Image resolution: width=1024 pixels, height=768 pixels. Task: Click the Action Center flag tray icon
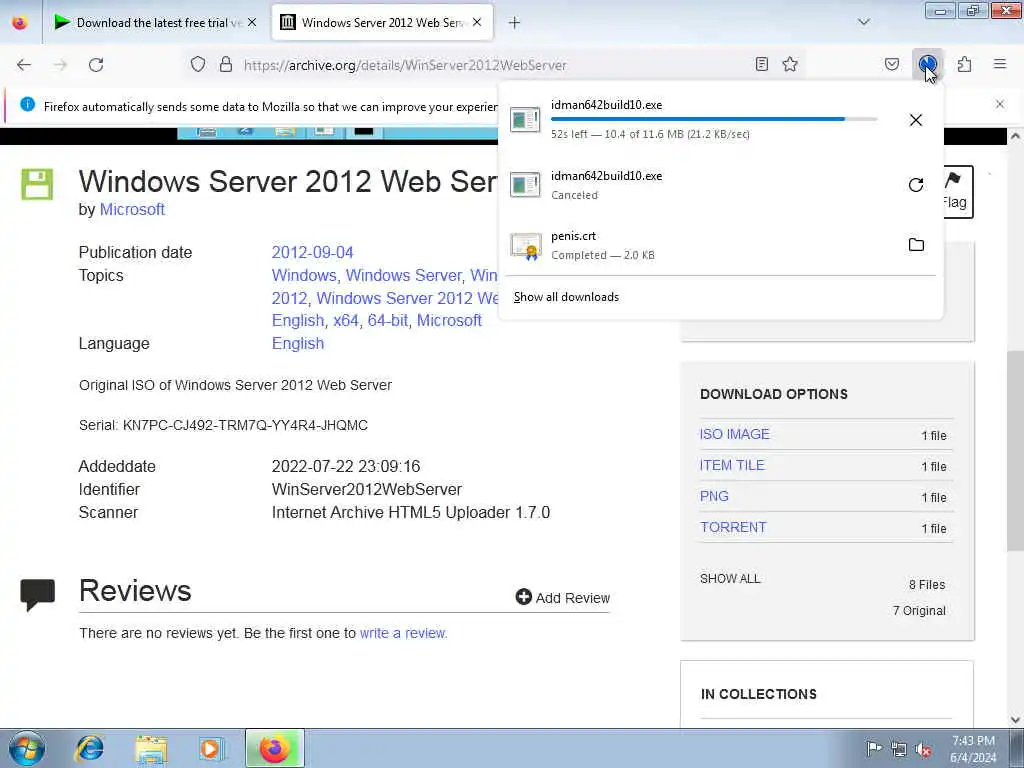pyautogui.click(x=874, y=749)
